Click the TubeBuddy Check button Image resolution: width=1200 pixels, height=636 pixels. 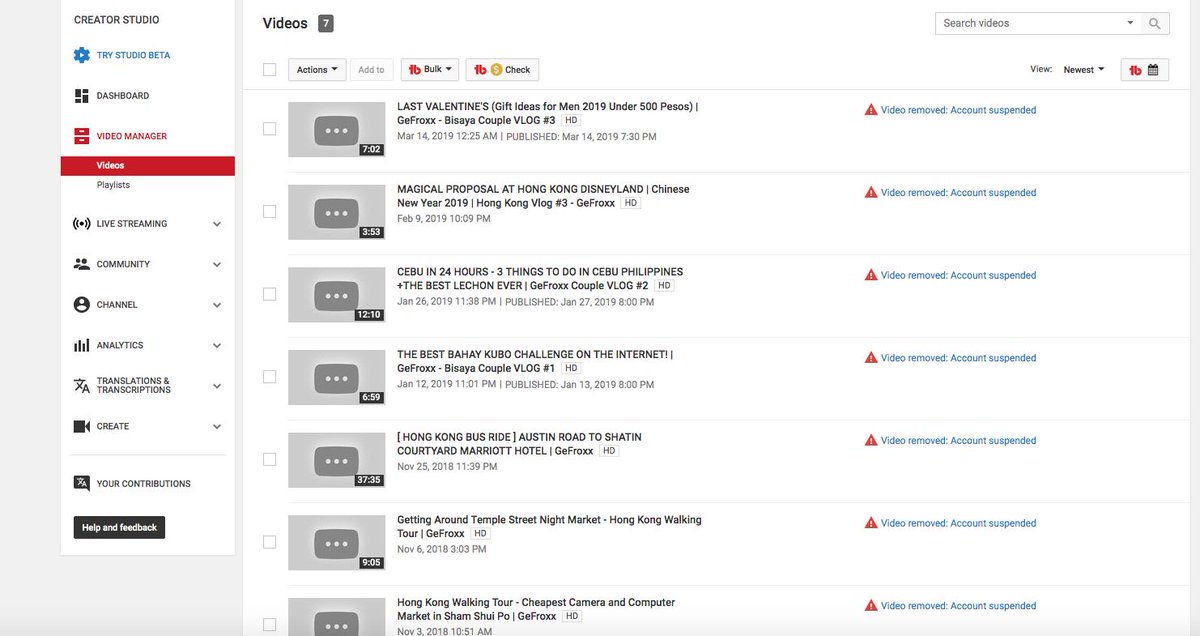[x=502, y=70]
